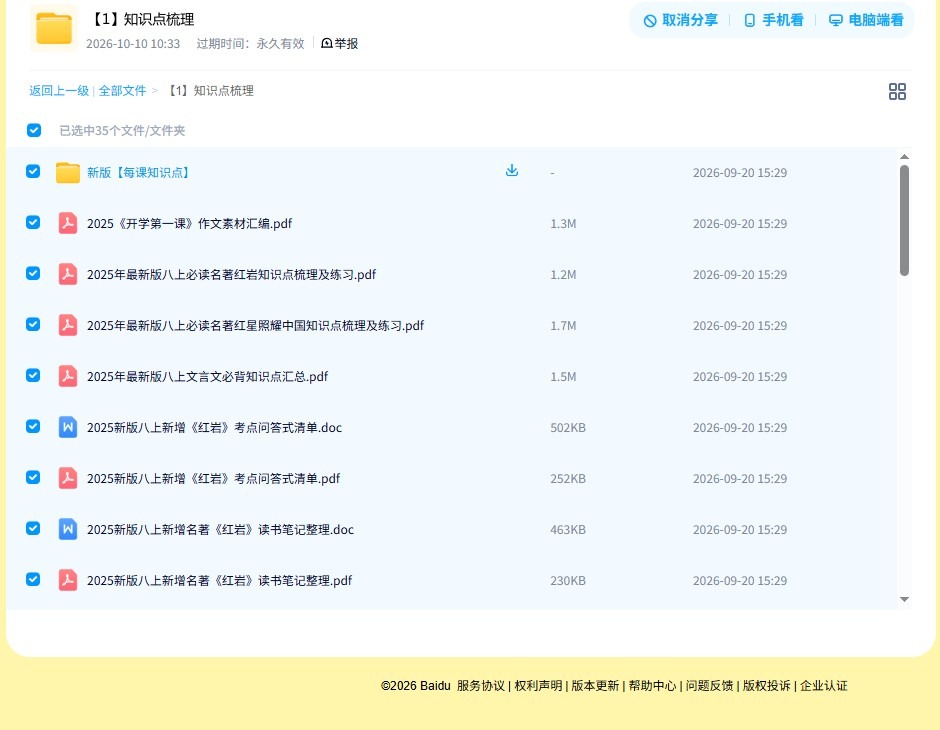Click the 电脑端看 button
The width and height of the screenshot is (940, 730).
tap(866, 20)
